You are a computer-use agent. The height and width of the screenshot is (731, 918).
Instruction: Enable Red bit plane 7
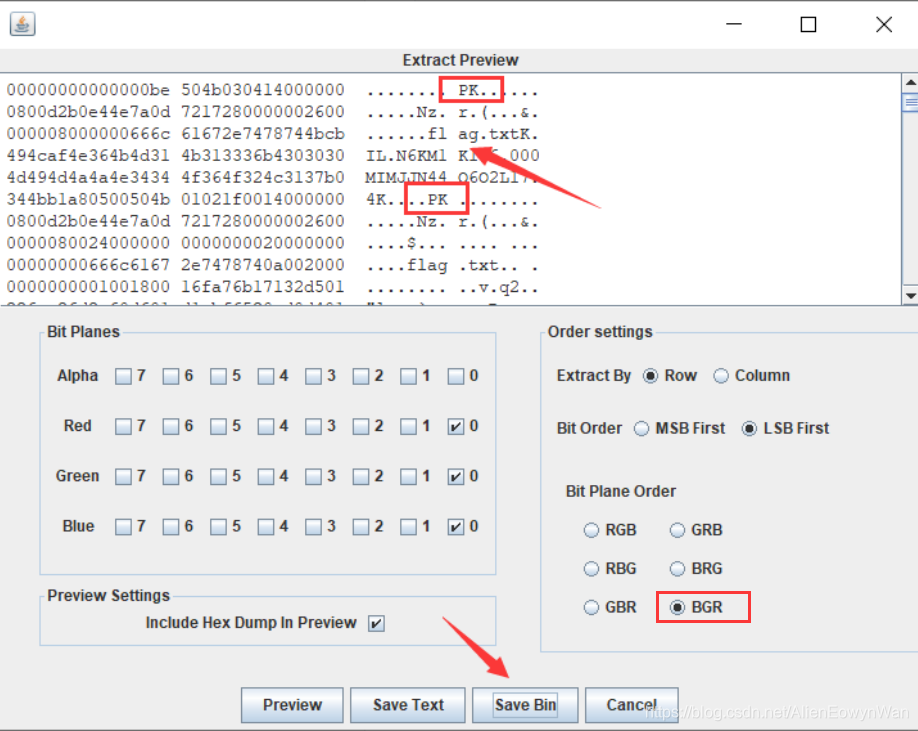[124, 426]
